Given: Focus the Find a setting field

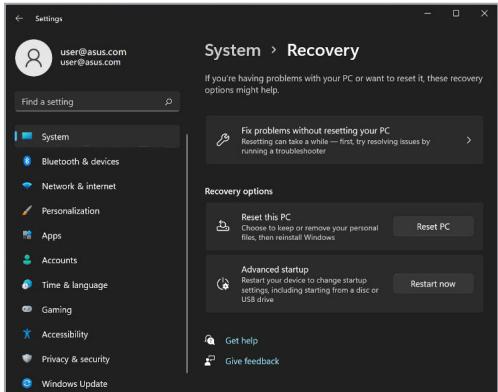Looking at the screenshot, I should coord(97,102).
